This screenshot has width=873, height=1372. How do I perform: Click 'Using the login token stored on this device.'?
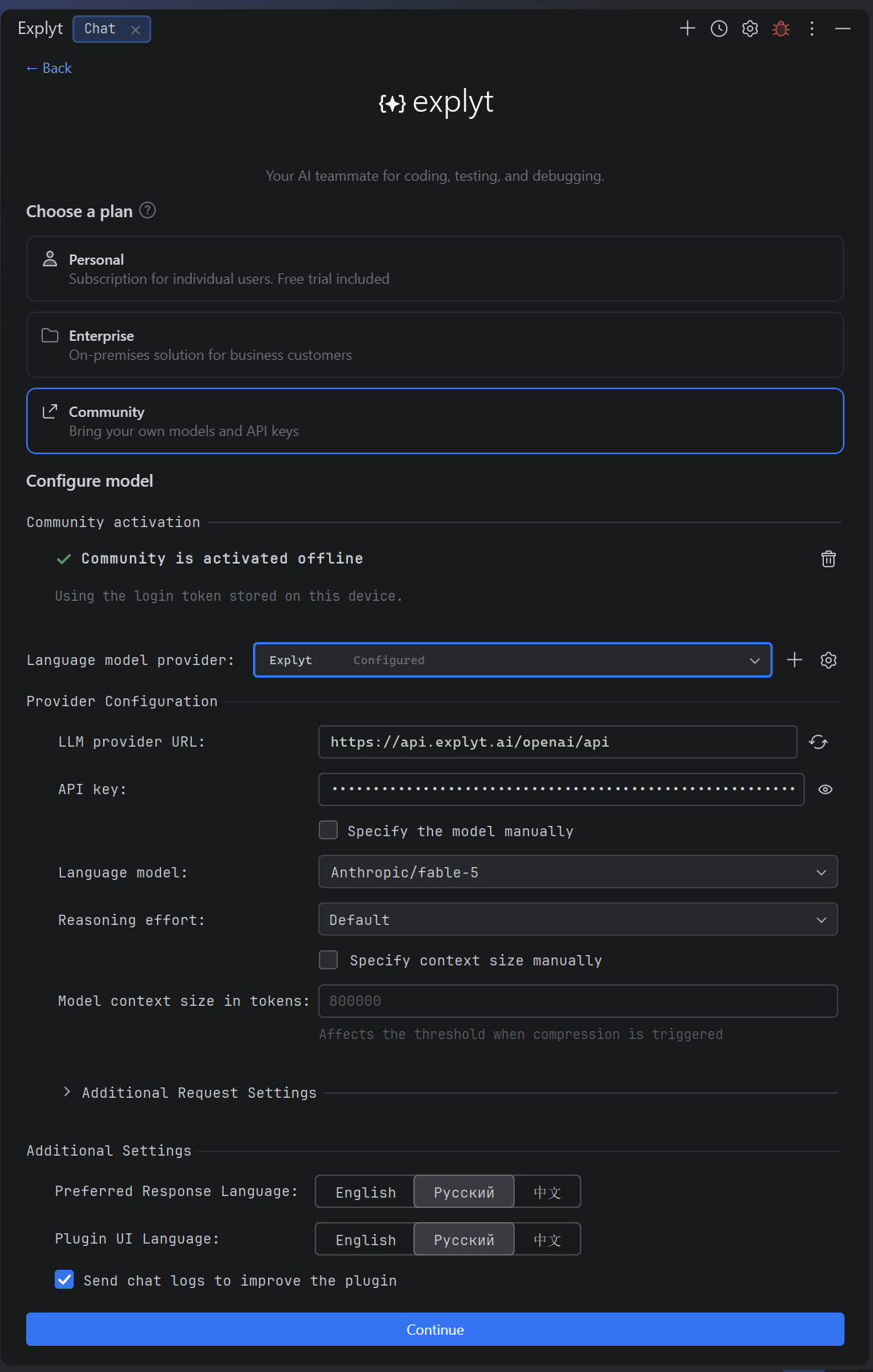(x=228, y=596)
